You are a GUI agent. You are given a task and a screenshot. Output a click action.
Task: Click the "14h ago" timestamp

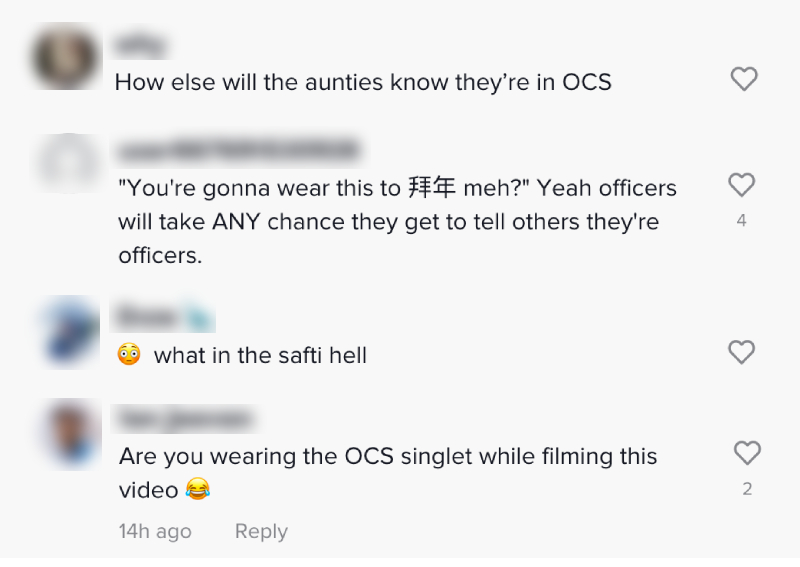click(155, 532)
